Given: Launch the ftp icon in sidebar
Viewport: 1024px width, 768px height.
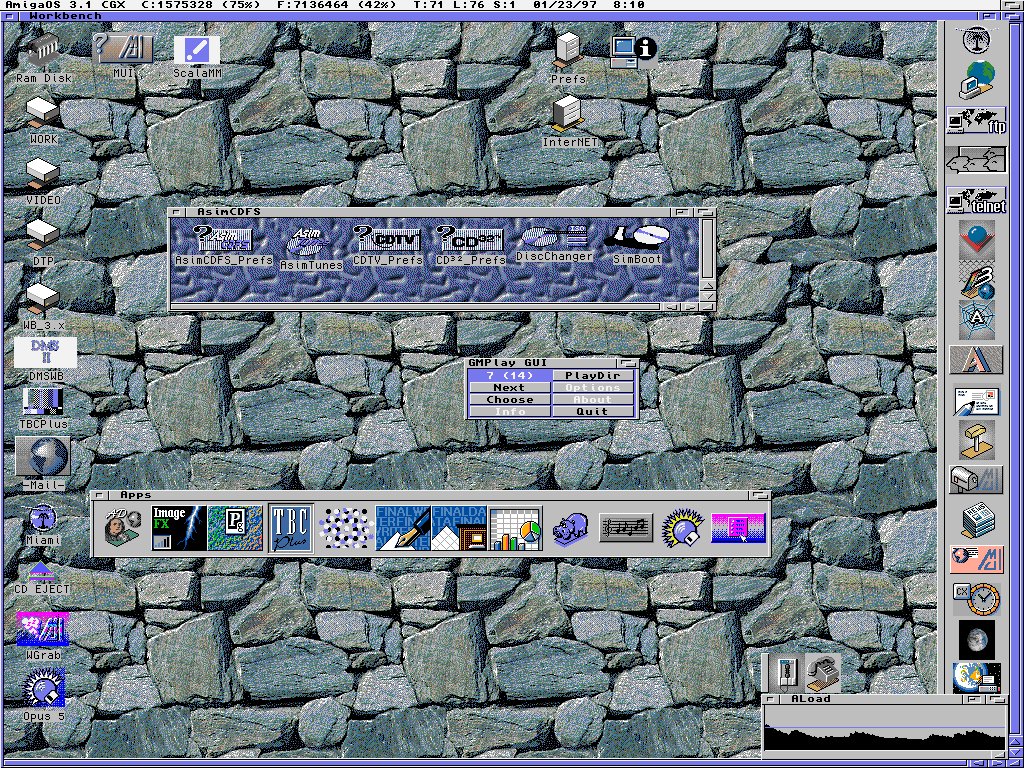Looking at the screenshot, I should [976, 121].
